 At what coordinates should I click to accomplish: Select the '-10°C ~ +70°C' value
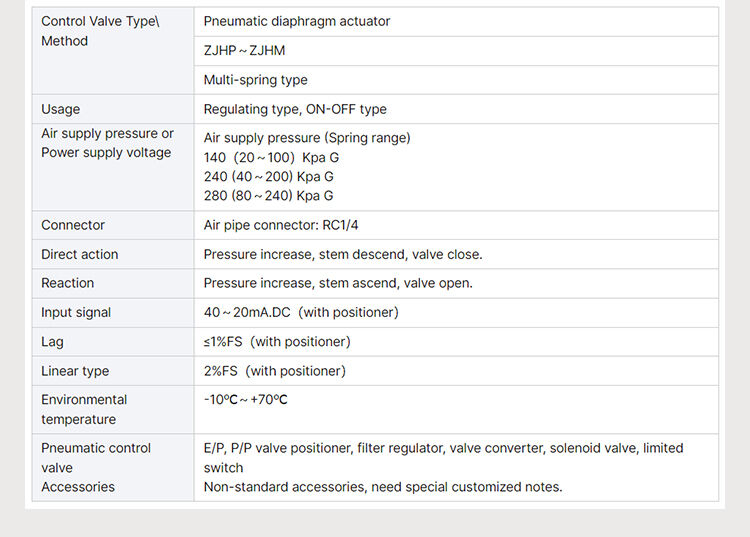click(x=246, y=399)
